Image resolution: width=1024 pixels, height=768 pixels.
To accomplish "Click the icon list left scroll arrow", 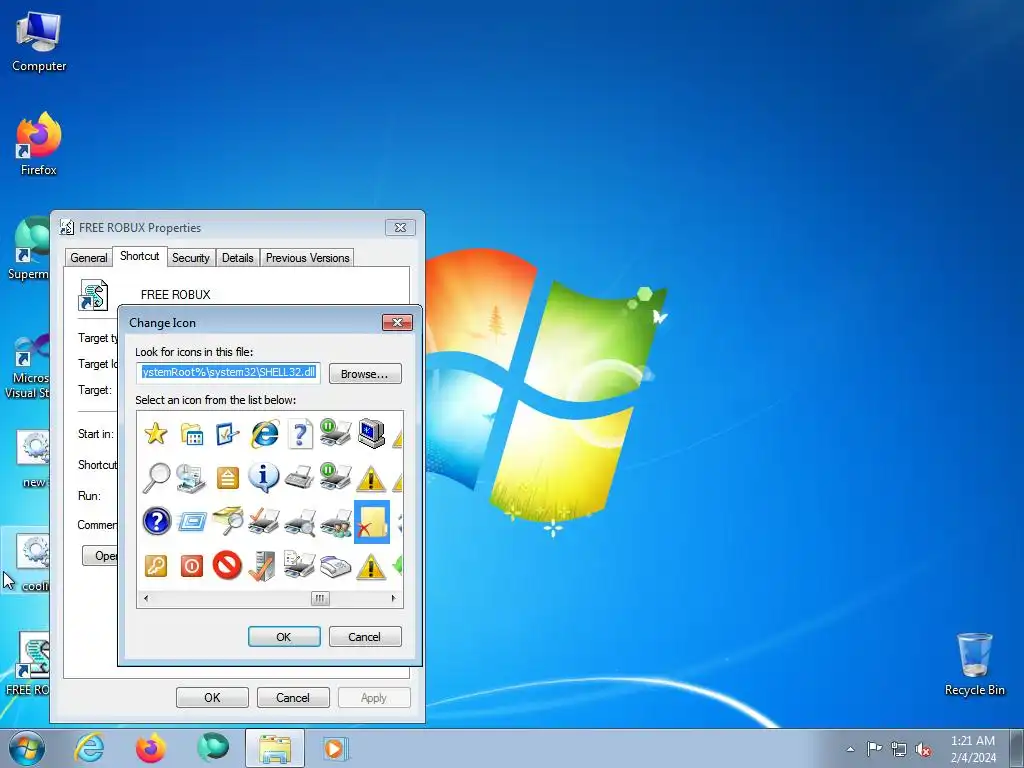I will 146,598.
